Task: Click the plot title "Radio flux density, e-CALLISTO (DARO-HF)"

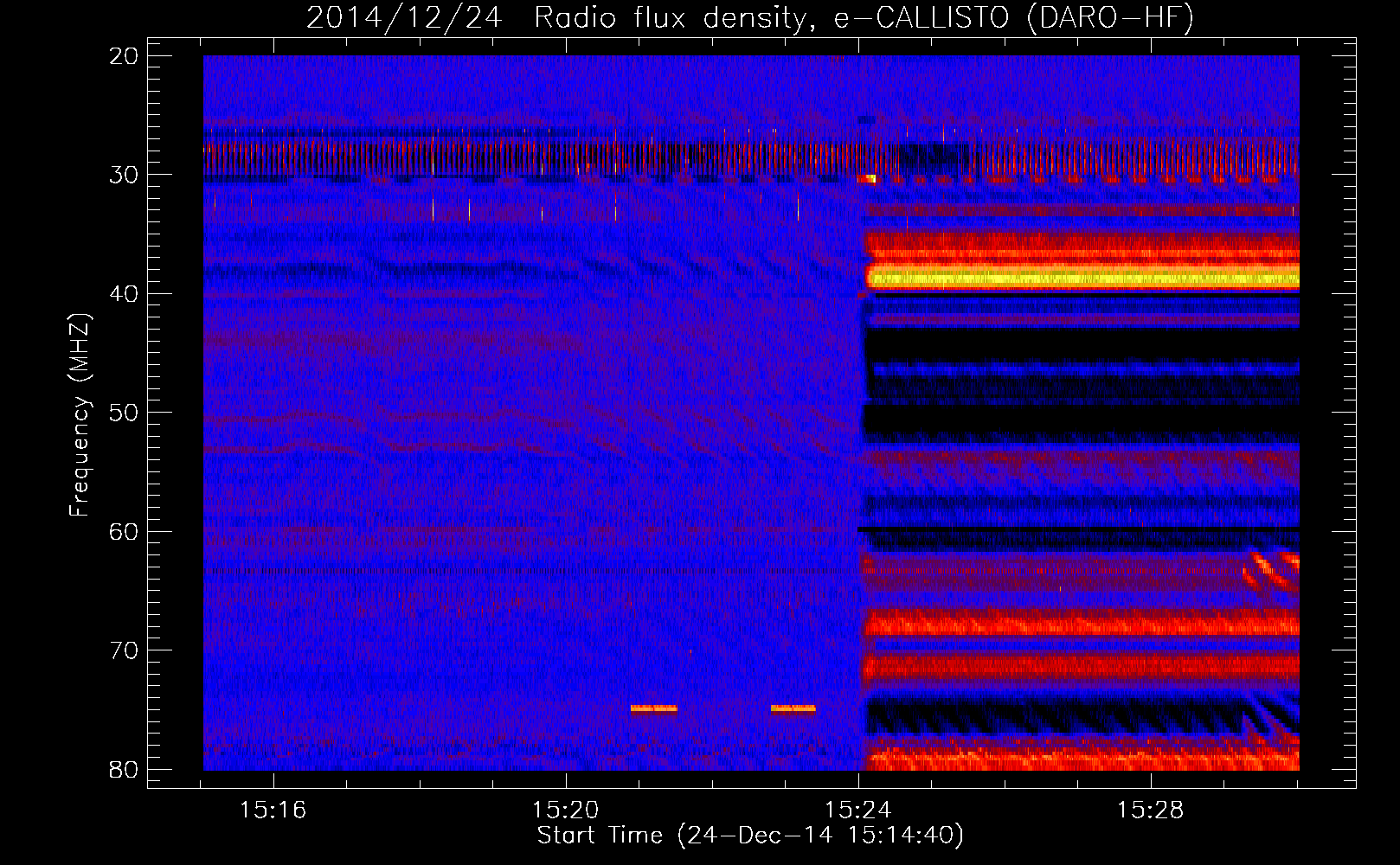Action: click(x=864, y=17)
